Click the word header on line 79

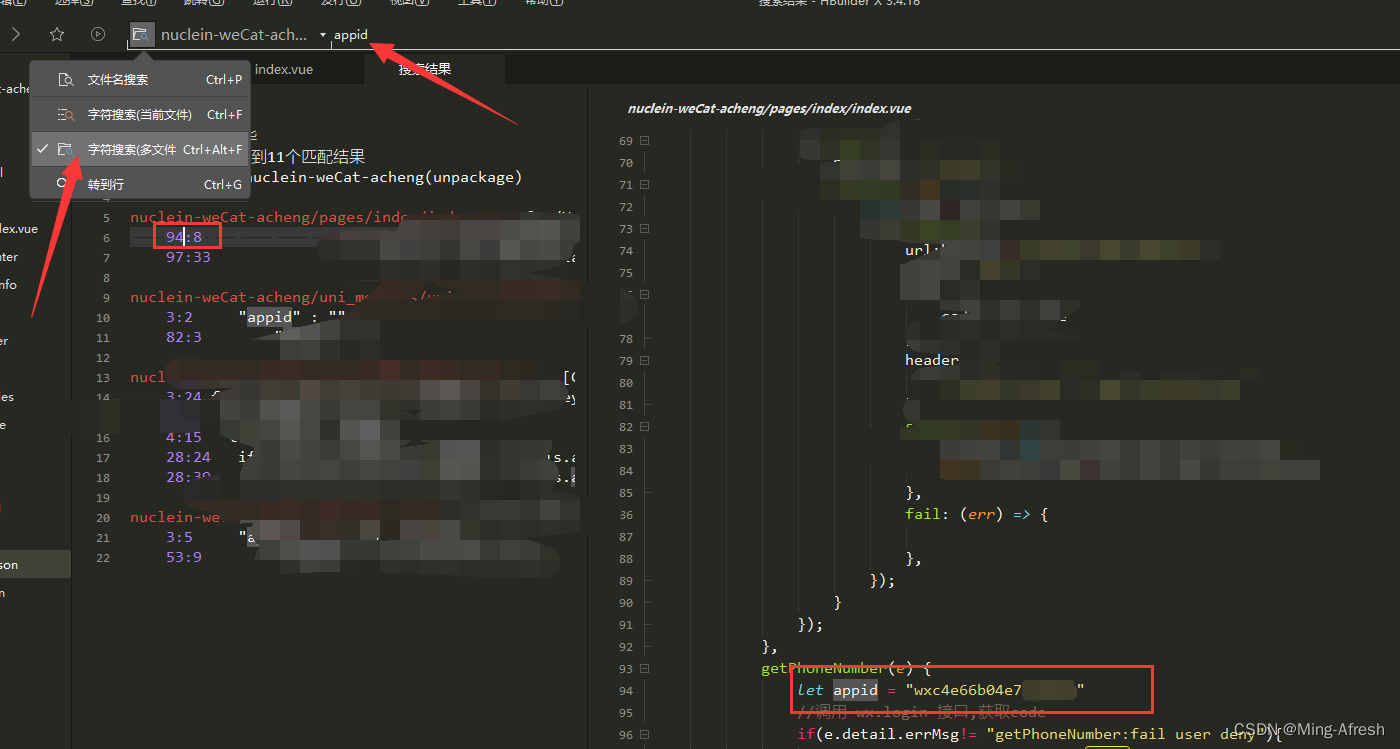coord(932,360)
